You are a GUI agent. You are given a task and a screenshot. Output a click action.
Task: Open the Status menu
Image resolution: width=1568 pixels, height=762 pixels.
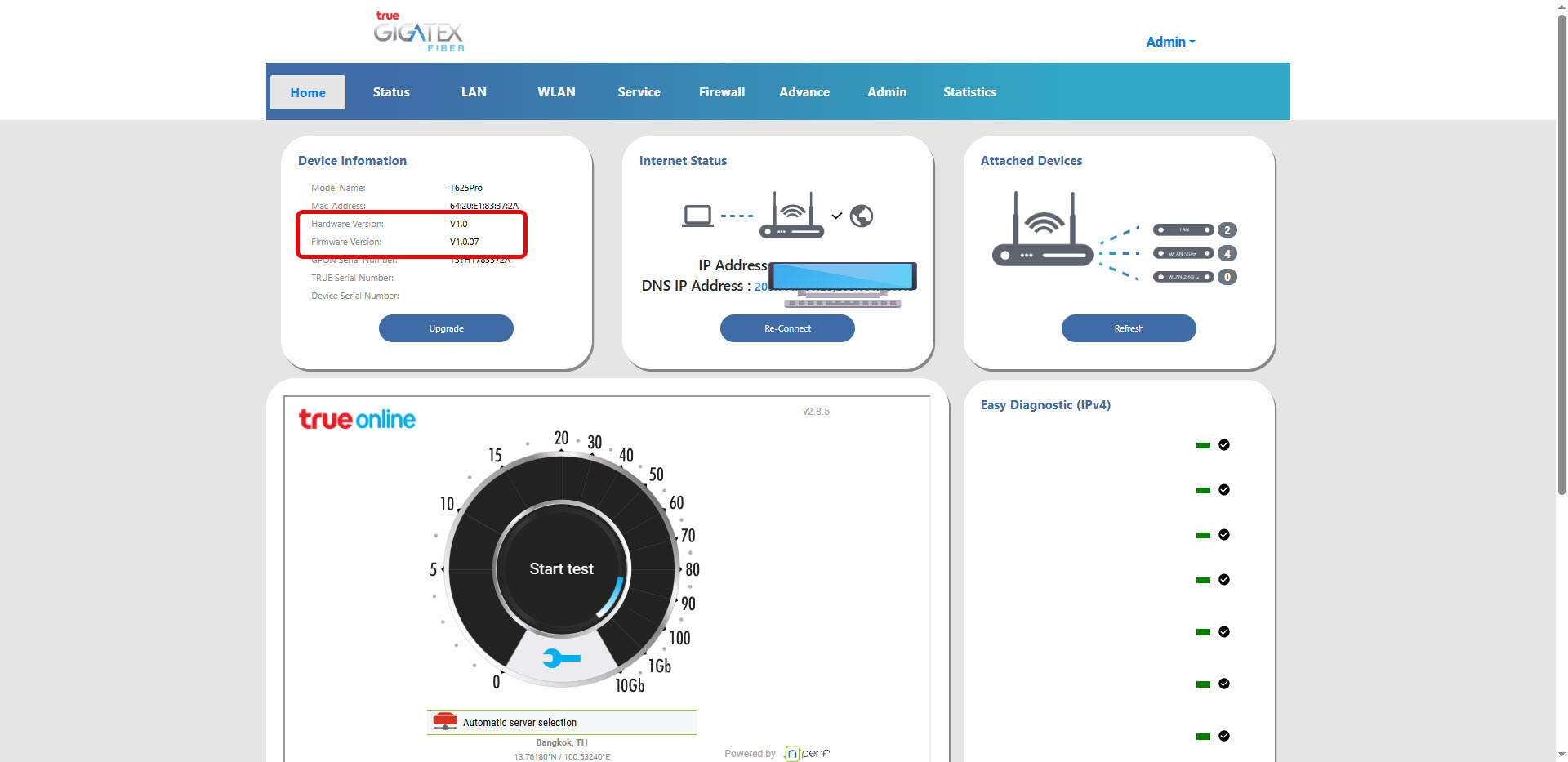391,92
